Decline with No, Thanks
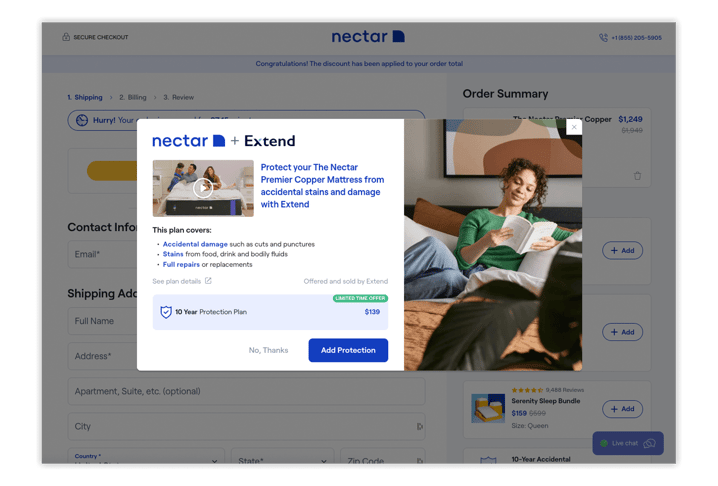The image size is (718, 486). (268, 350)
